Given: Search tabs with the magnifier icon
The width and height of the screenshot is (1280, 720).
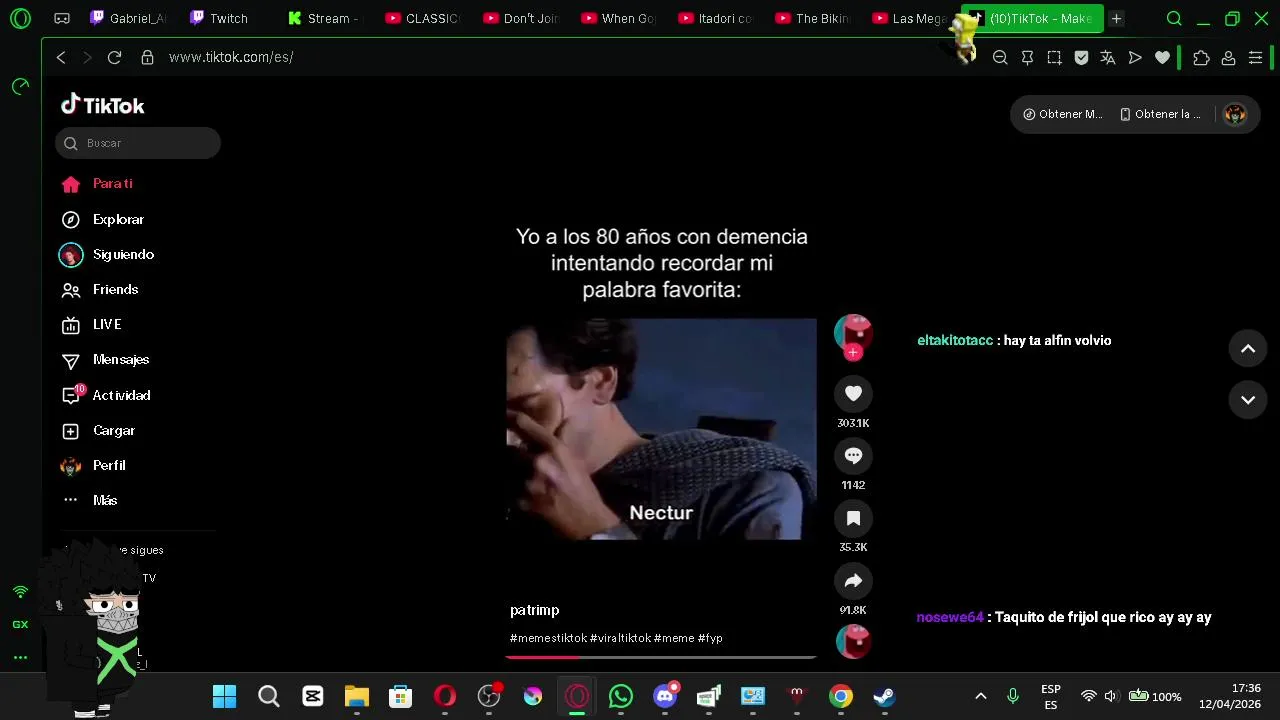Looking at the screenshot, I should [x=1174, y=18].
